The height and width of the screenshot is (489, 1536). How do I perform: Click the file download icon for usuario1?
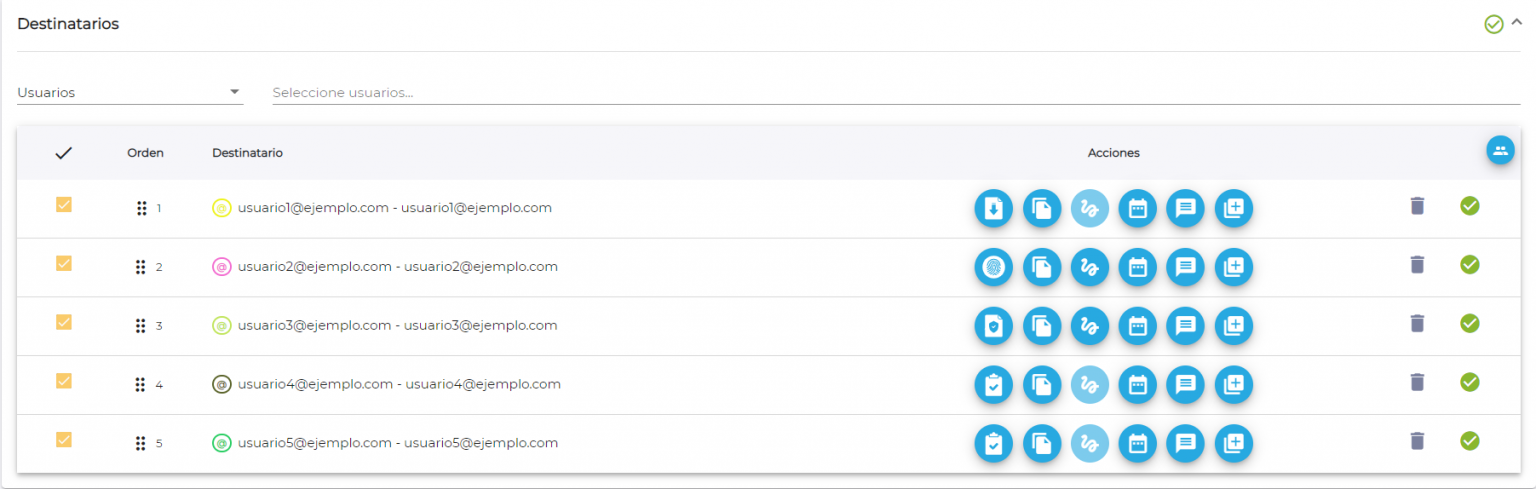[993, 208]
